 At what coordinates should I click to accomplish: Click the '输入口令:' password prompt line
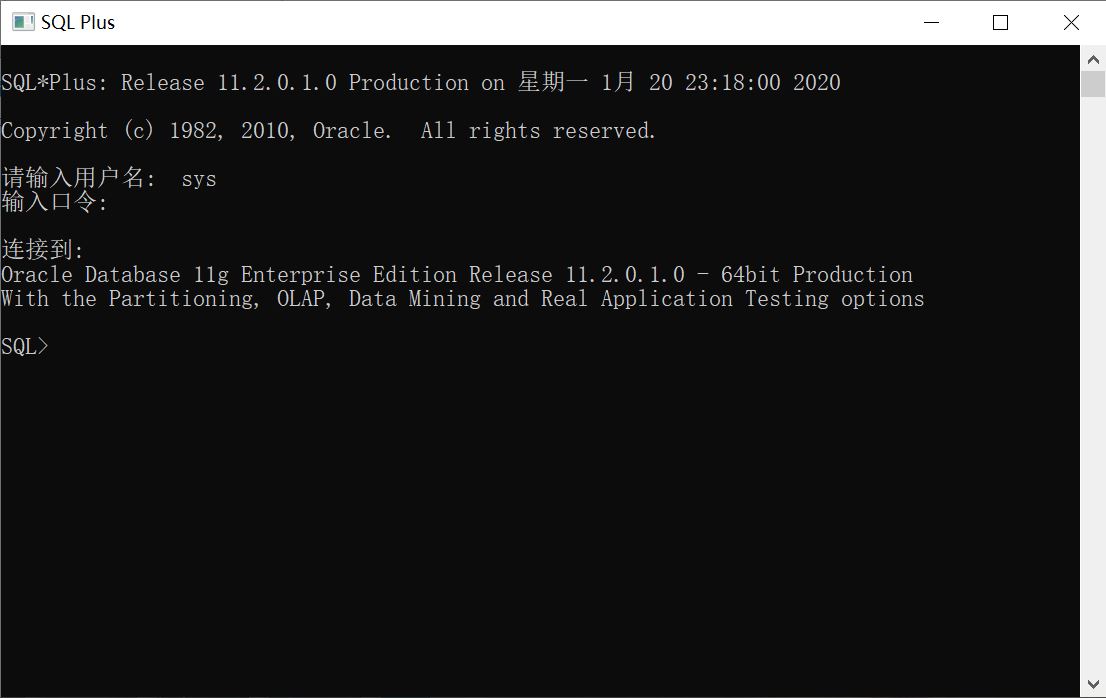pyautogui.click(x=54, y=202)
